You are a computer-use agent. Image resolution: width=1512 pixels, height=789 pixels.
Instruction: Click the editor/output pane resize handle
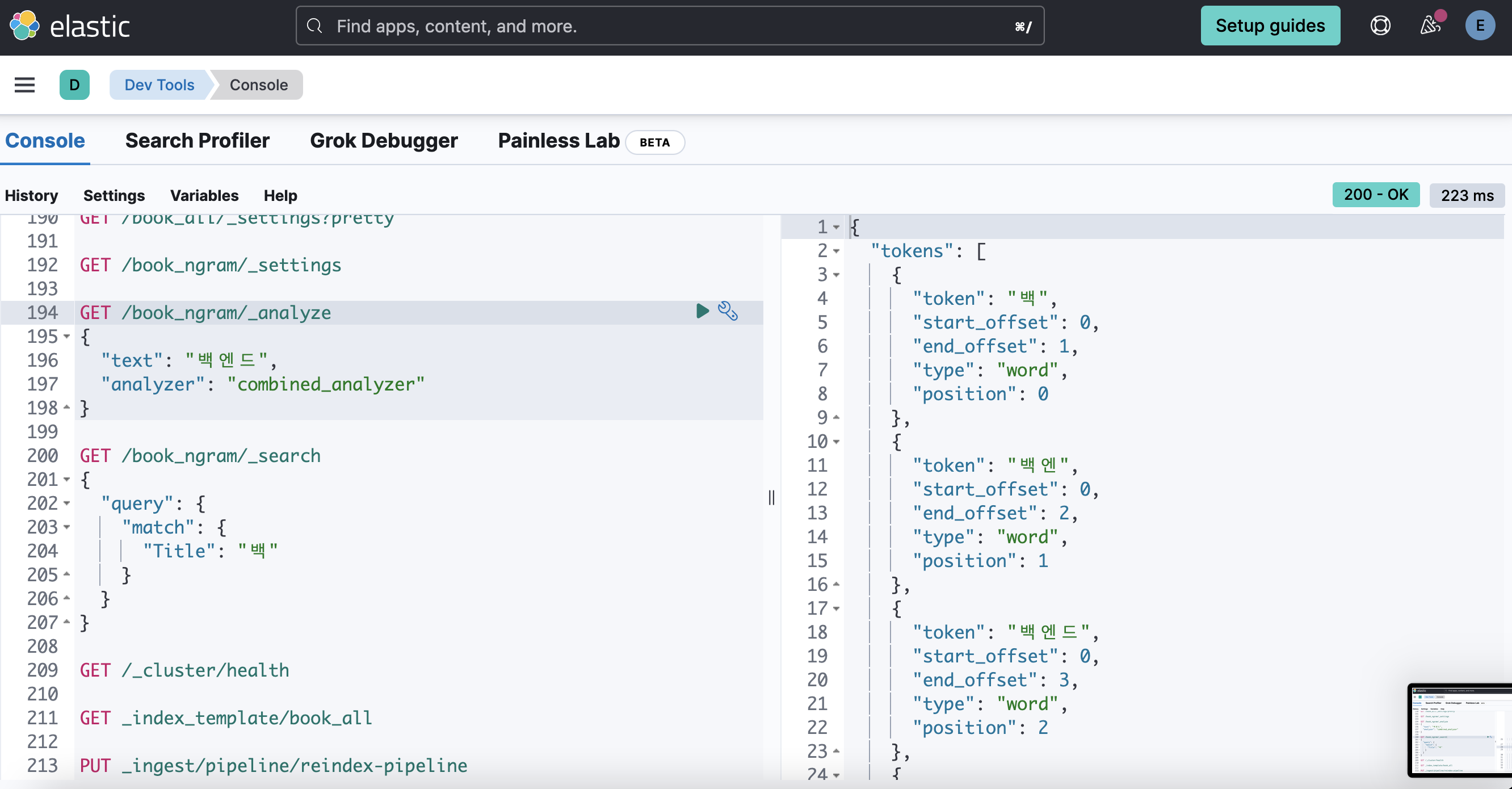[771, 498]
